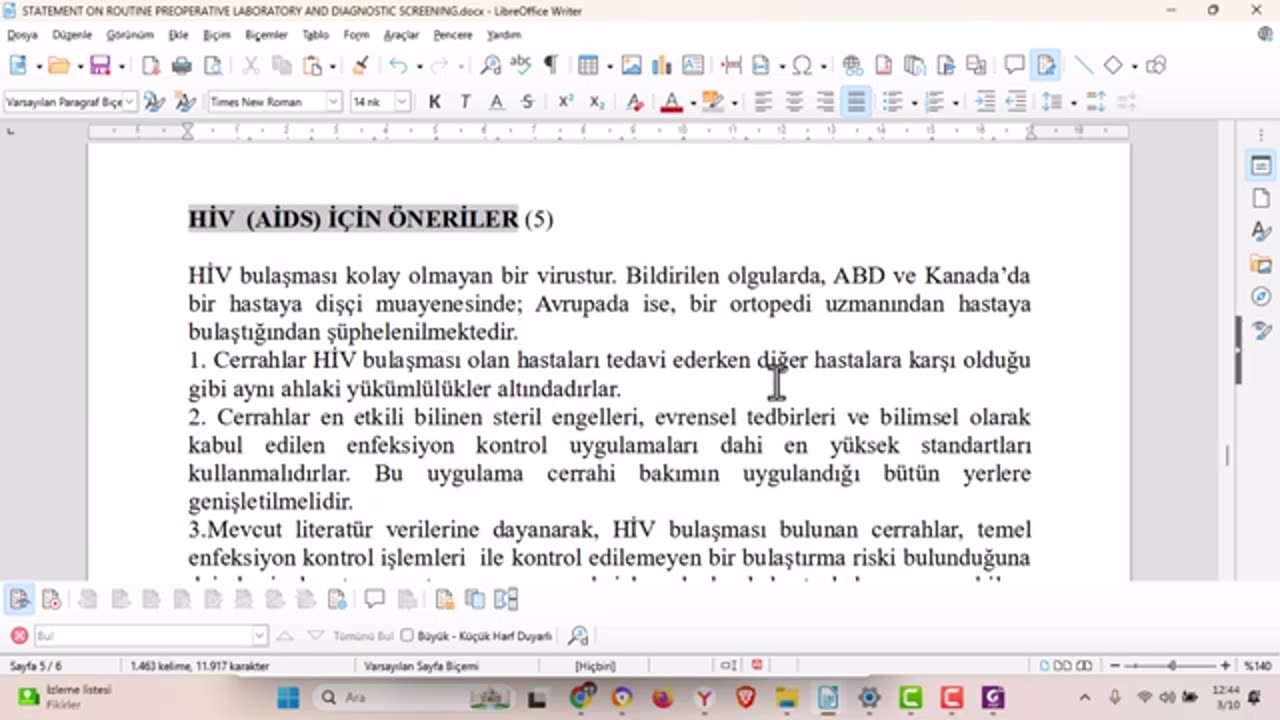Toggle Strikethrough (S) formatting

527,102
